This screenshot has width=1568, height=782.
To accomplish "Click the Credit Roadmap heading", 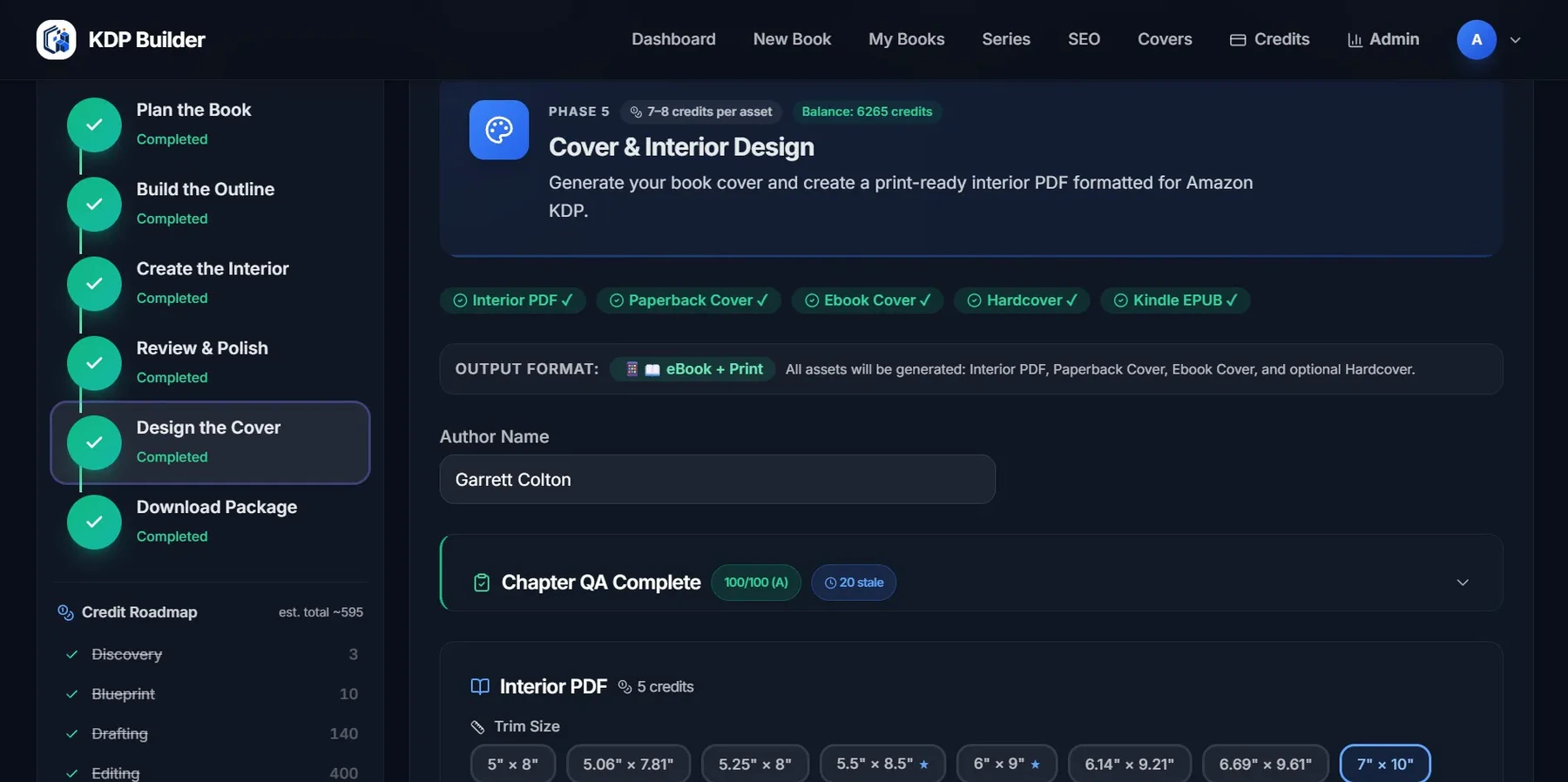I will point(139,612).
